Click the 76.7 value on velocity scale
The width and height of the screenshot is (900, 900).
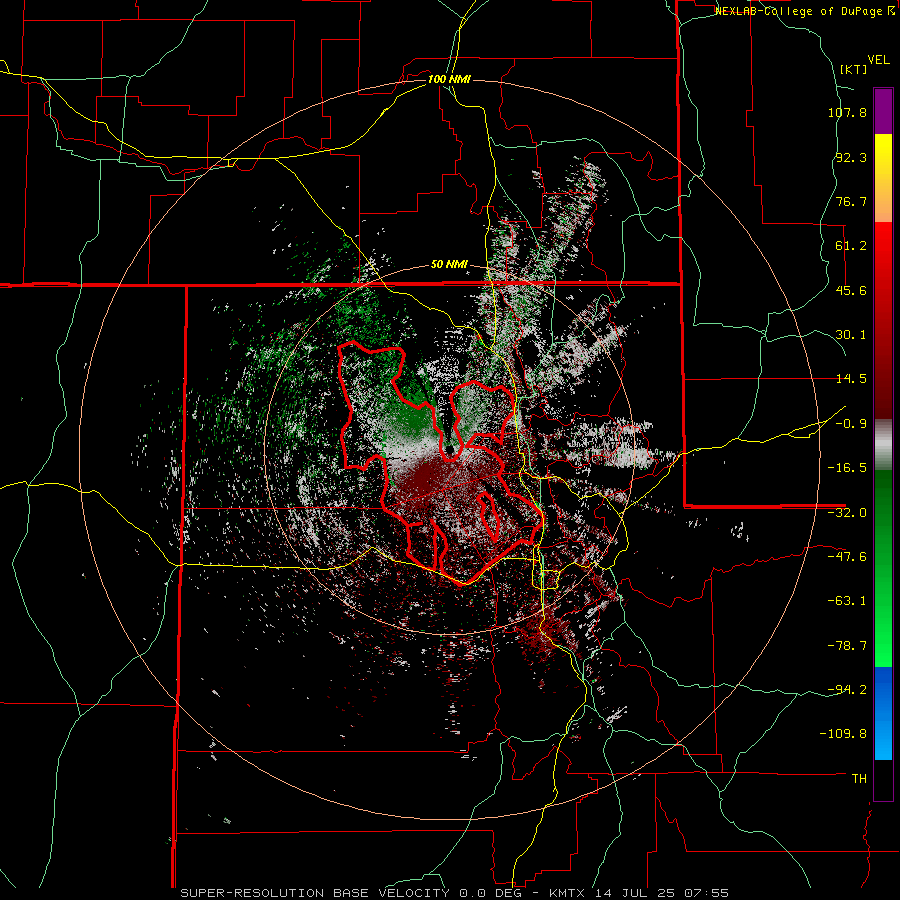[x=851, y=201]
